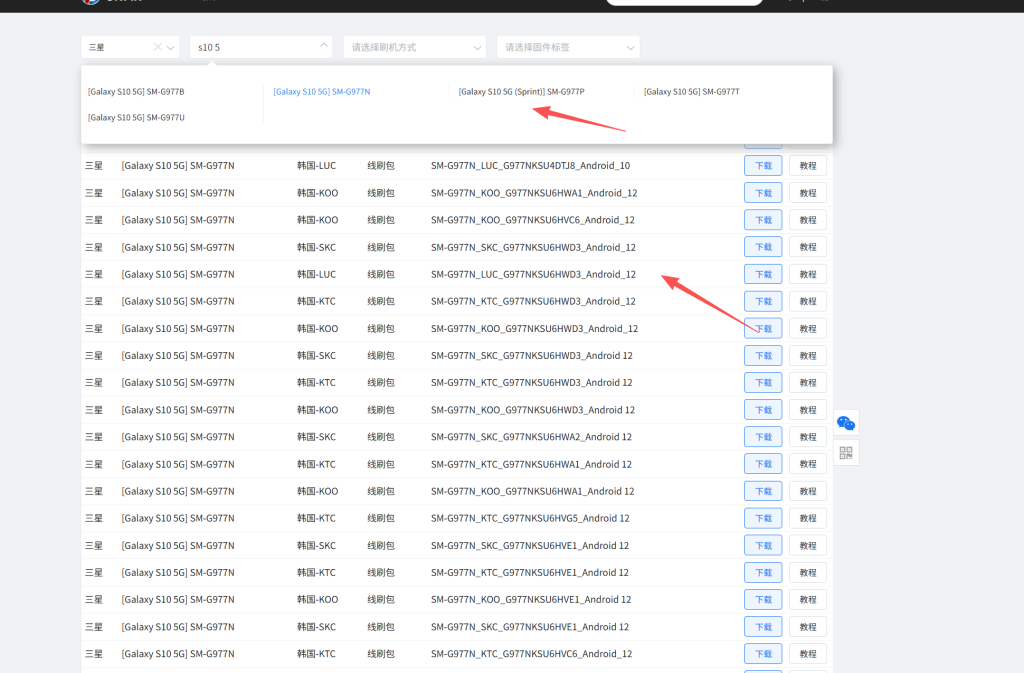Select the SM-G977B model option
The height and width of the screenshot is (673, 1024).
[x=136, y=91]
